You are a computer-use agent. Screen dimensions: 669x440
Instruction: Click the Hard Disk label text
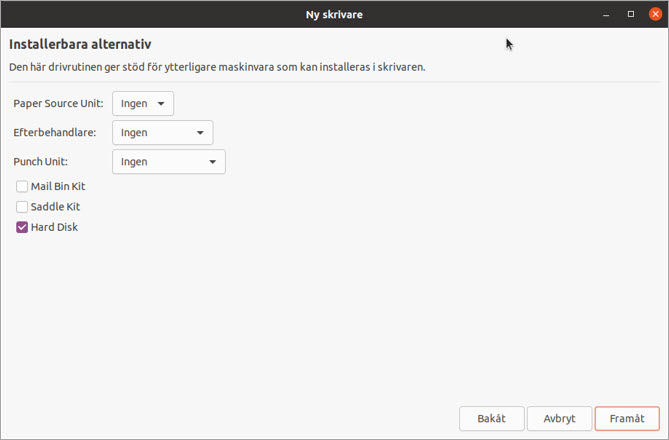pyautogui.click(x=54, y=228)
